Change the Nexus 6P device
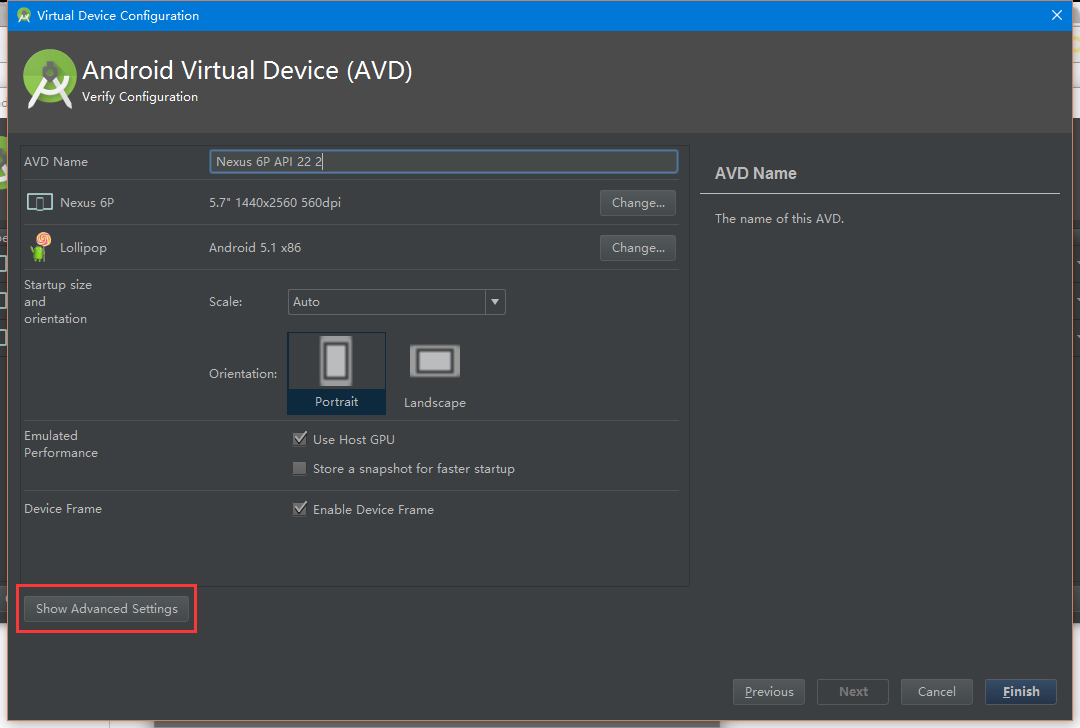Viewport: 1080px width, 728px height. [x=637, y=203]
